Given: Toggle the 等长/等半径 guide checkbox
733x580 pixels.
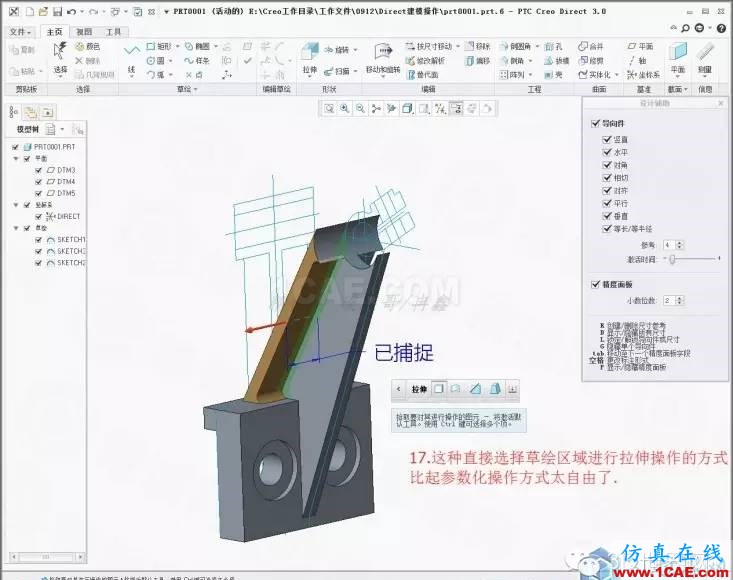Looking at the screenshot, I should 607,229.
